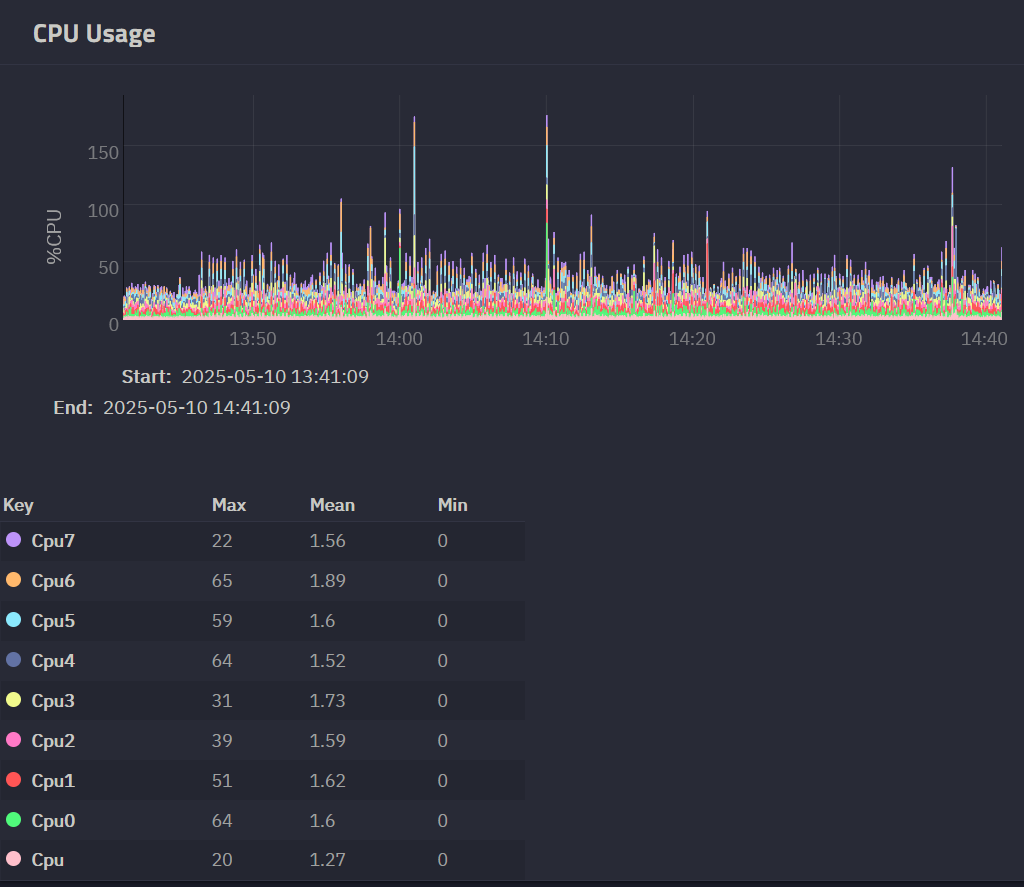Click Cpu4 mean value 1.52
The height and width of the screenshot is (887, 1024).
[327, 661]
